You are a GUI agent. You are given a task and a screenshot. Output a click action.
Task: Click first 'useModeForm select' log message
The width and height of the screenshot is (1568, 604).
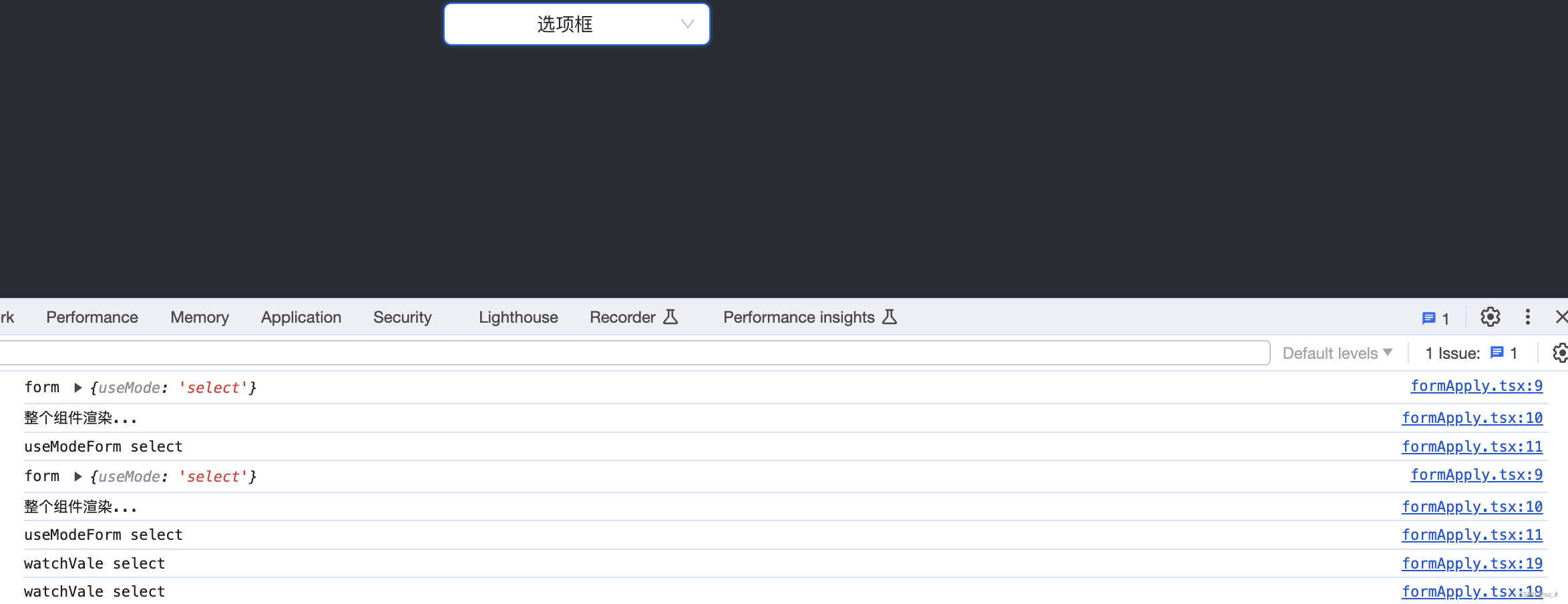coord(104,446)
